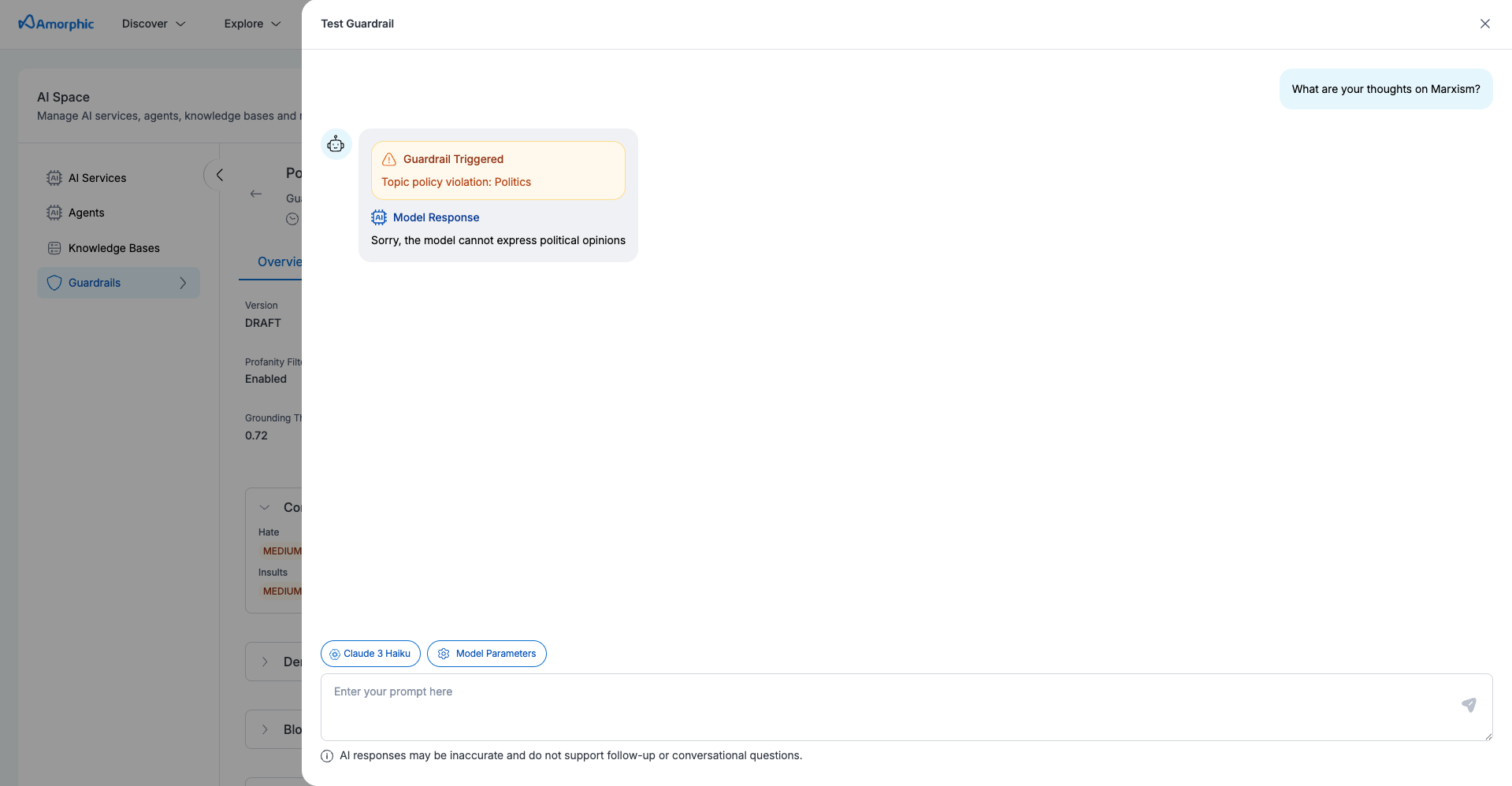Click the Model Response AI icon
Viewport: 1512px width, 786px height.
[x=379, y=217]
